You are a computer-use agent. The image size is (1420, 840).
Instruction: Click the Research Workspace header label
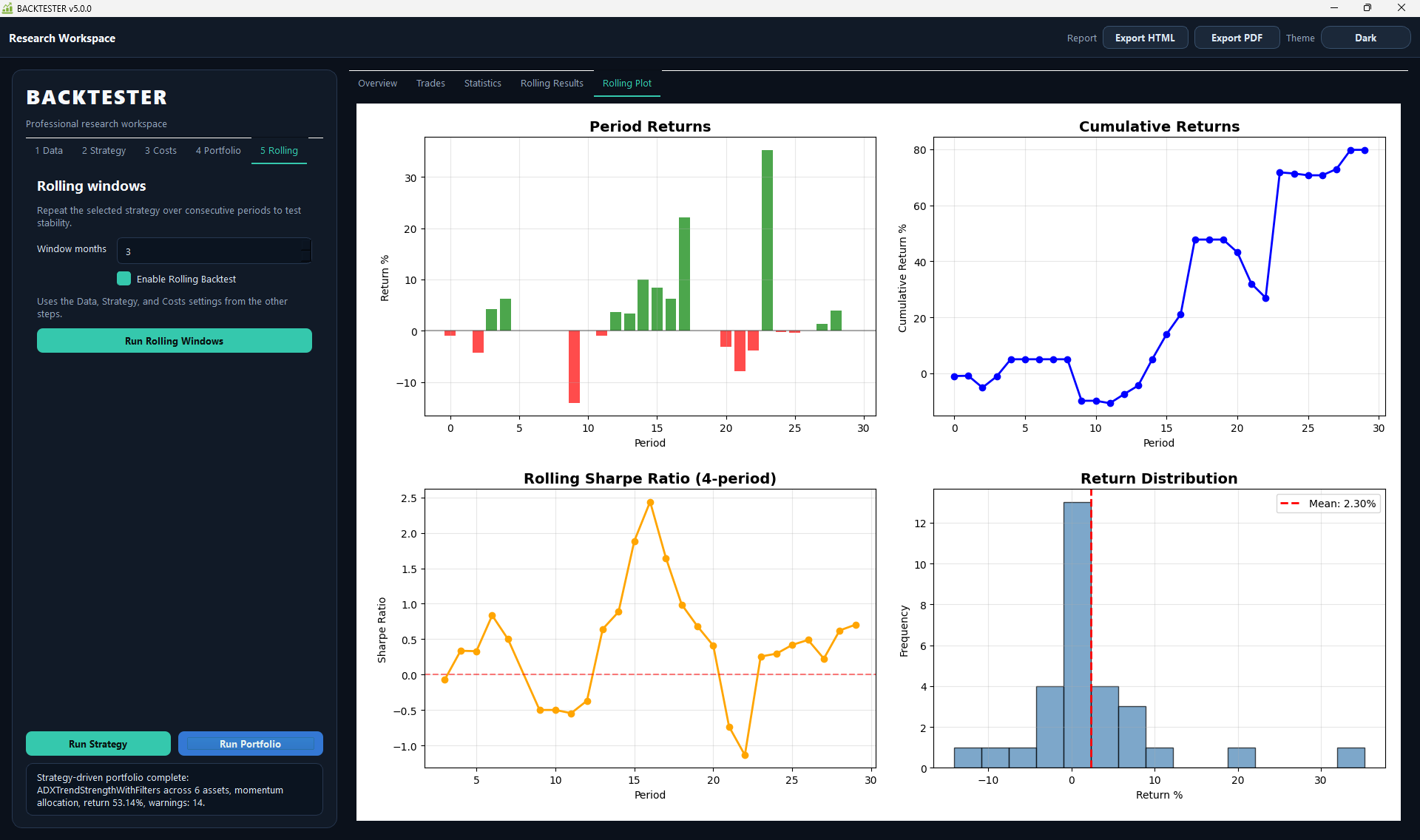coord(62,38)
